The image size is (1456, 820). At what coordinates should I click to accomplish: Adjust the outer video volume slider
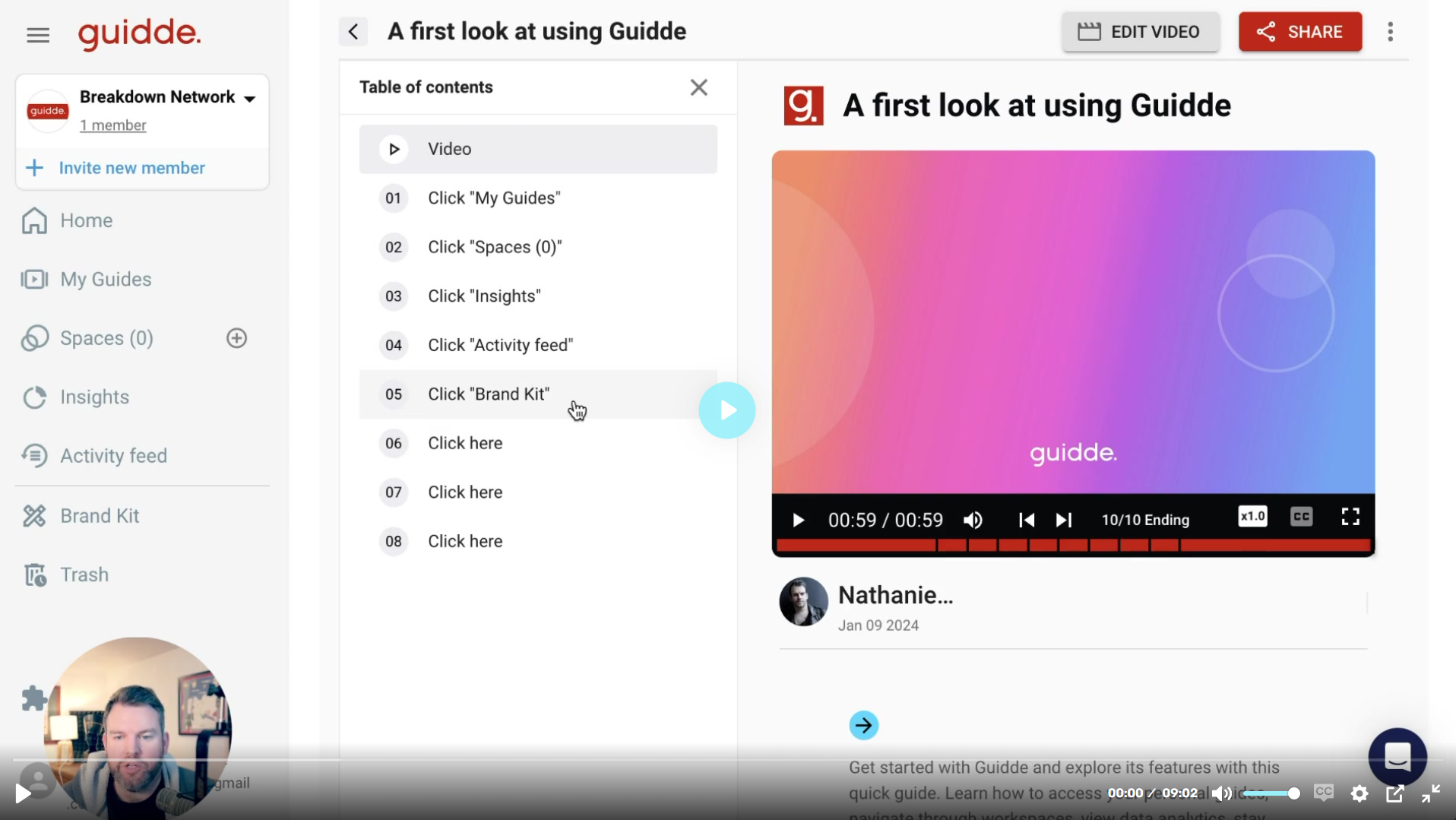point(1271,793)
